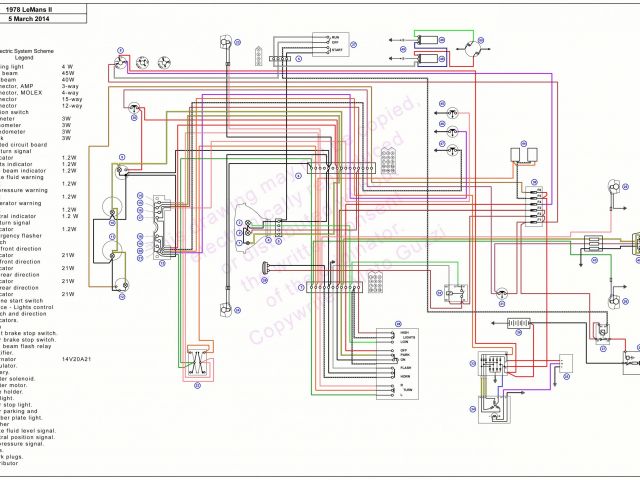Screen dimensions: 640x480
Task: Select HIGH LIGHTS LOW switch position label
Action: click(407, 339)
